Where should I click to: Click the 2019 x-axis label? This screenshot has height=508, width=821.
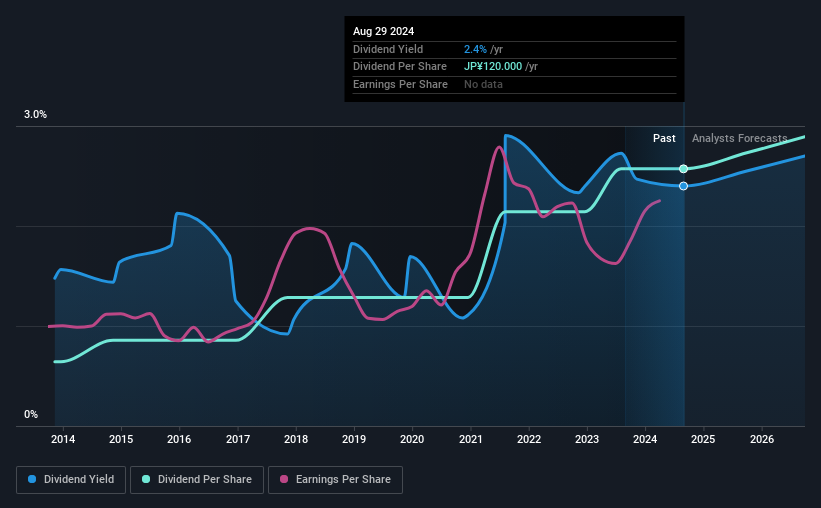354,439
